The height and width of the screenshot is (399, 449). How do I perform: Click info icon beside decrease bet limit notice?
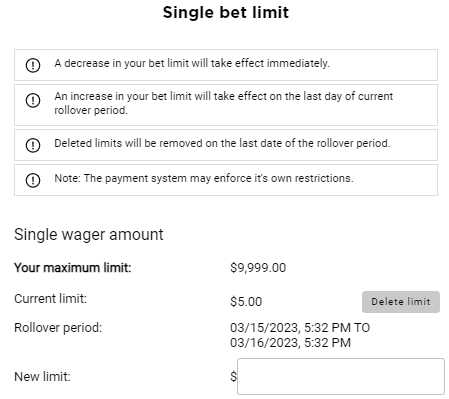33,65
